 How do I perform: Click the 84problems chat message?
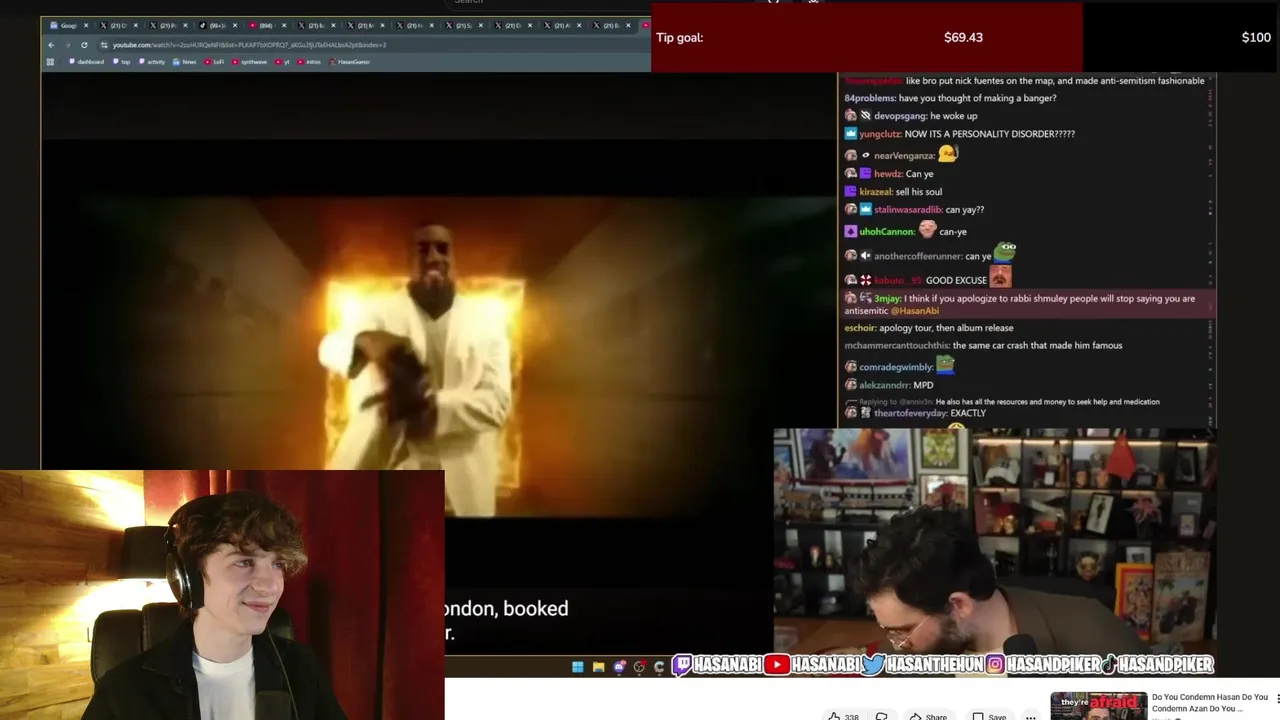click(x=950, y=98)
